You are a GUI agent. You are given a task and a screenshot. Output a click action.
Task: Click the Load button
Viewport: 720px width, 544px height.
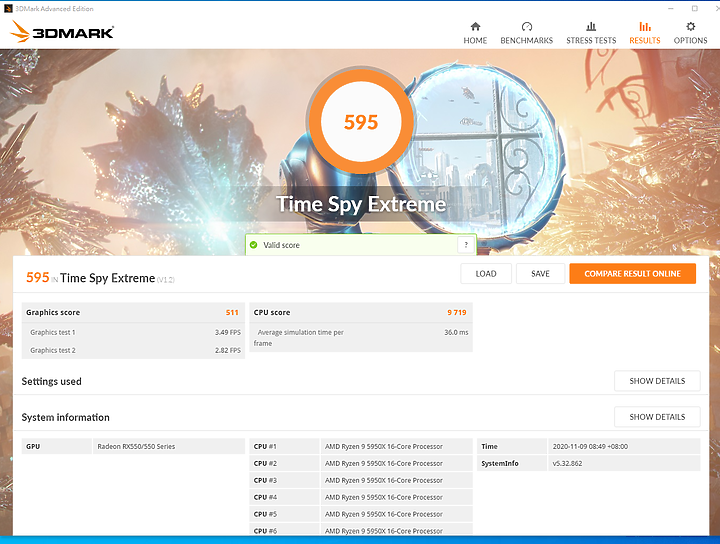tap(486, 274)
